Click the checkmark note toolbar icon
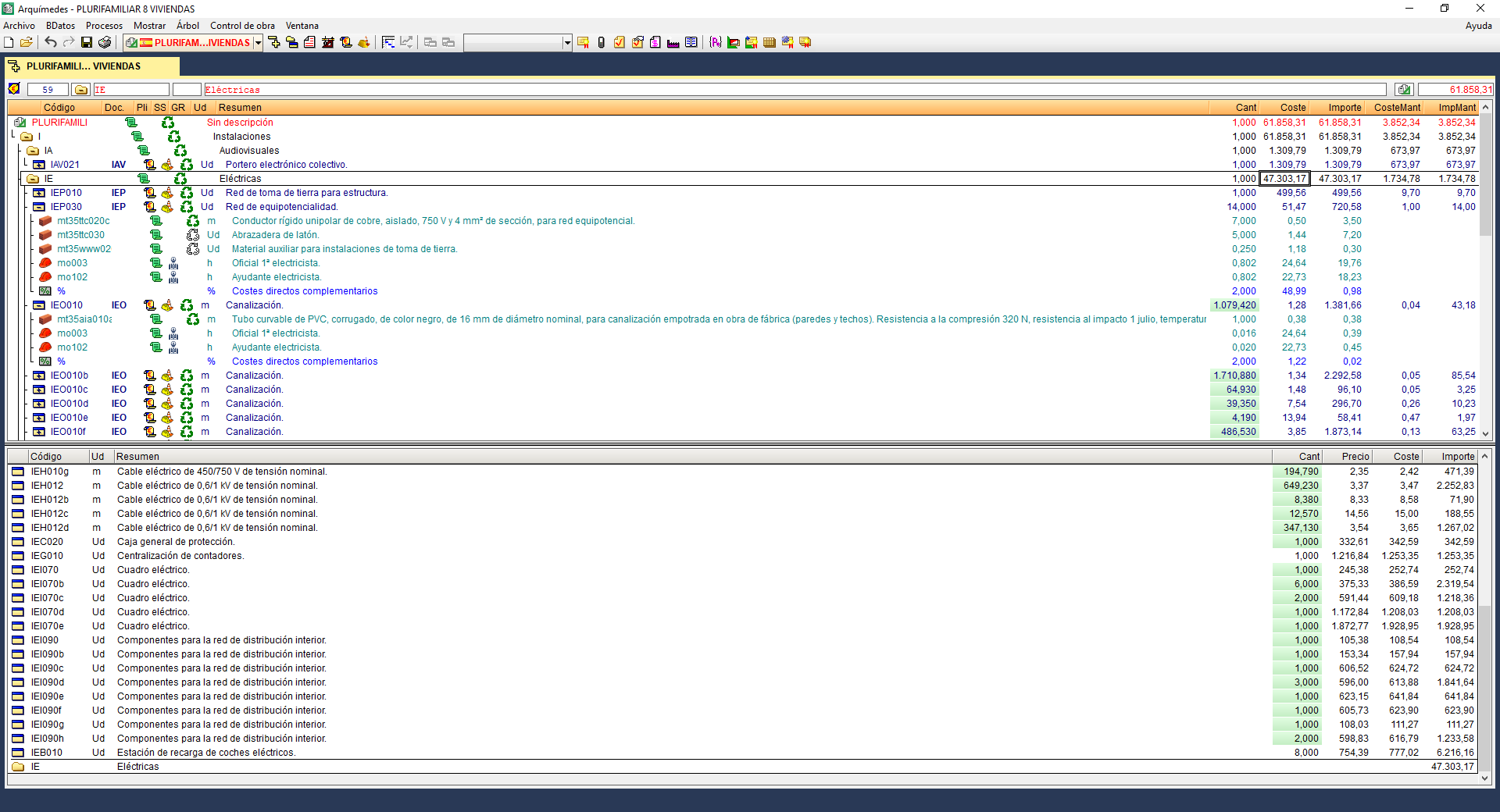The width and height of the screenshot is (1500, 812). (x=620, y=42)
